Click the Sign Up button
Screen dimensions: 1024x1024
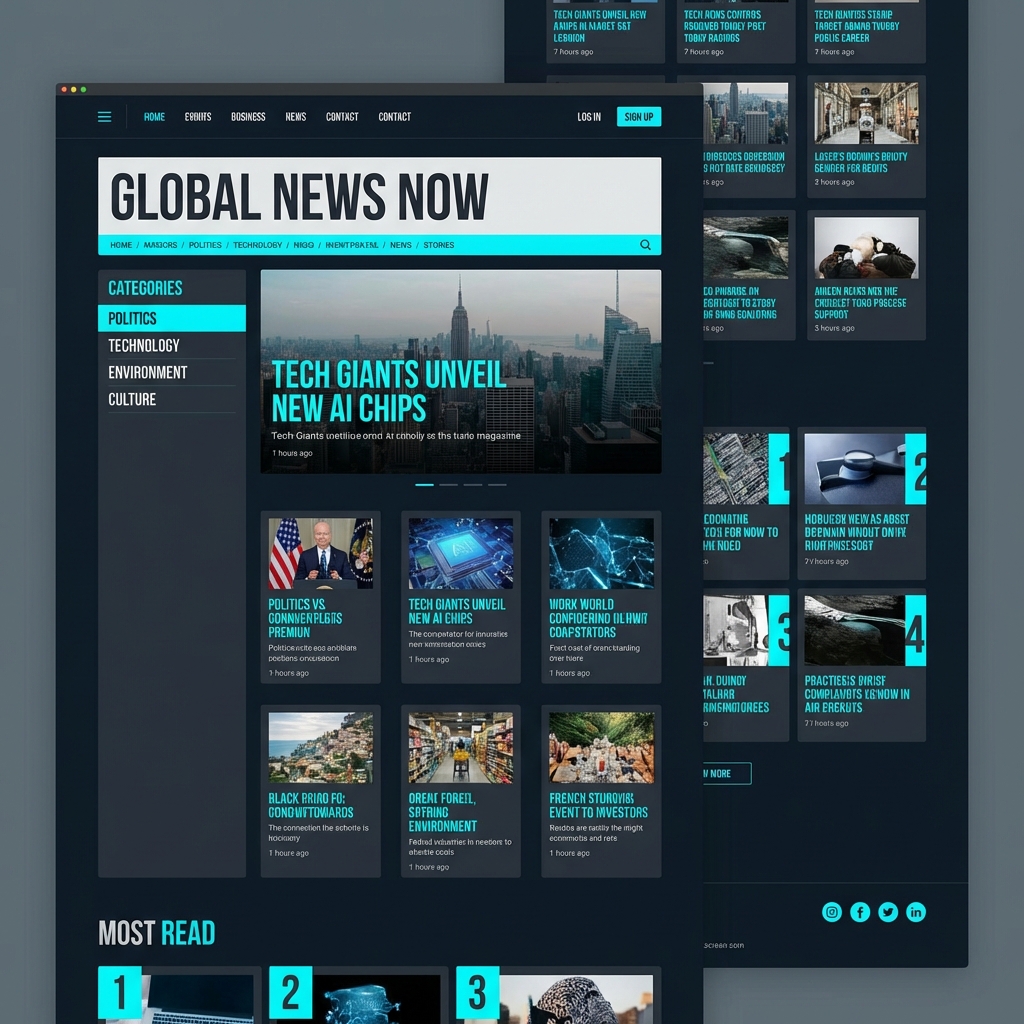(x=639, y=117)
